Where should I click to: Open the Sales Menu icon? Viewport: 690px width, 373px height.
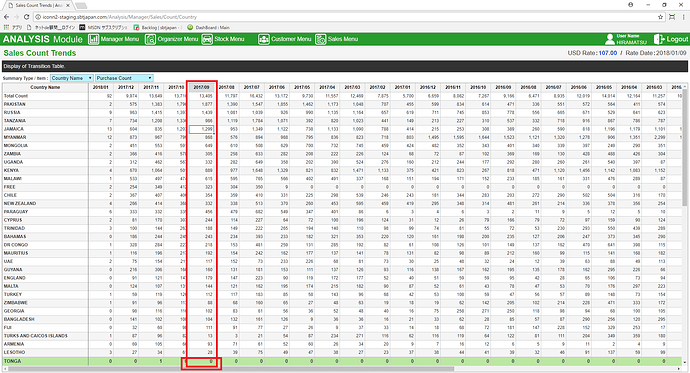(x=320, y=39)
